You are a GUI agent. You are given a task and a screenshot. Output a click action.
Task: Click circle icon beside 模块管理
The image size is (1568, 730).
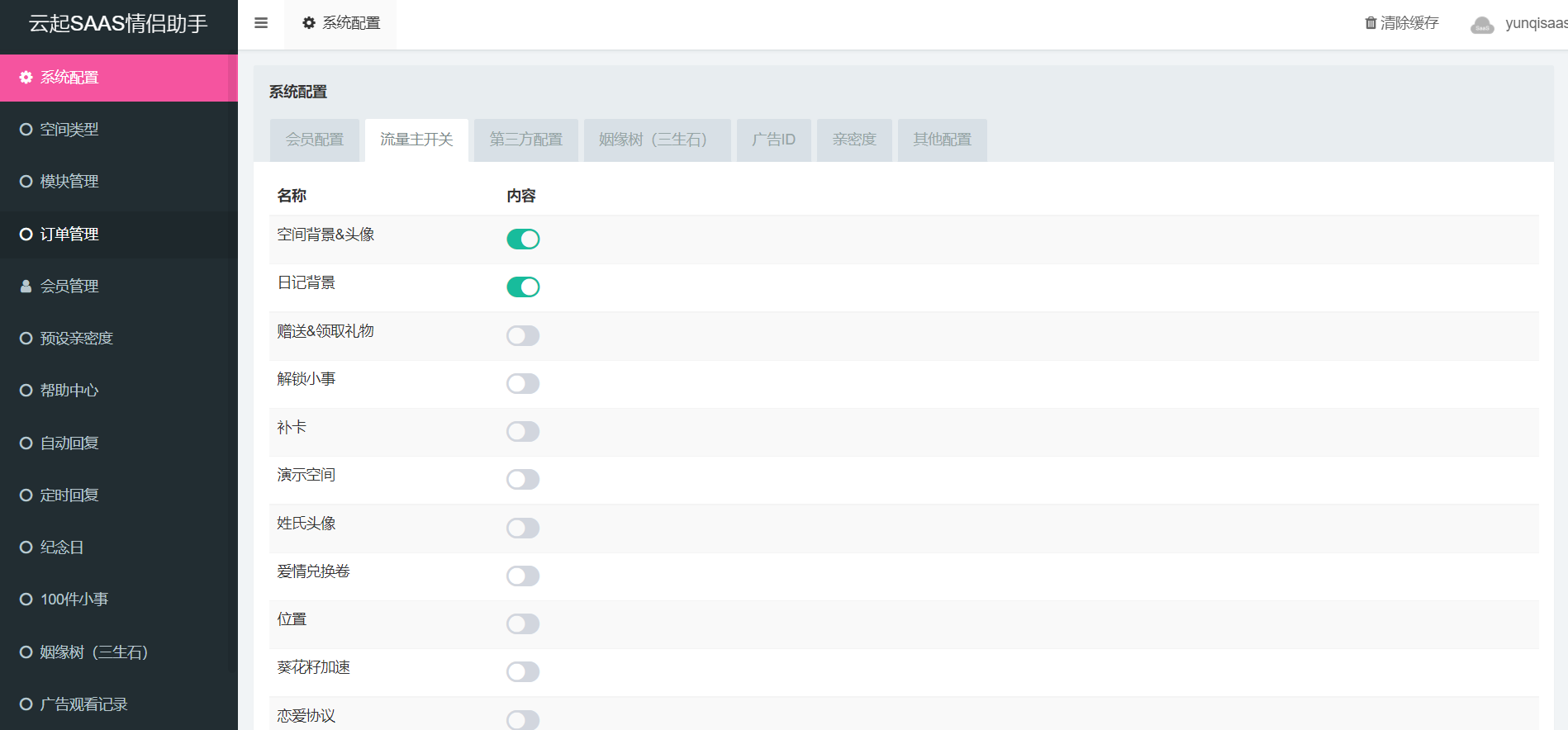(x=26, y=181)
